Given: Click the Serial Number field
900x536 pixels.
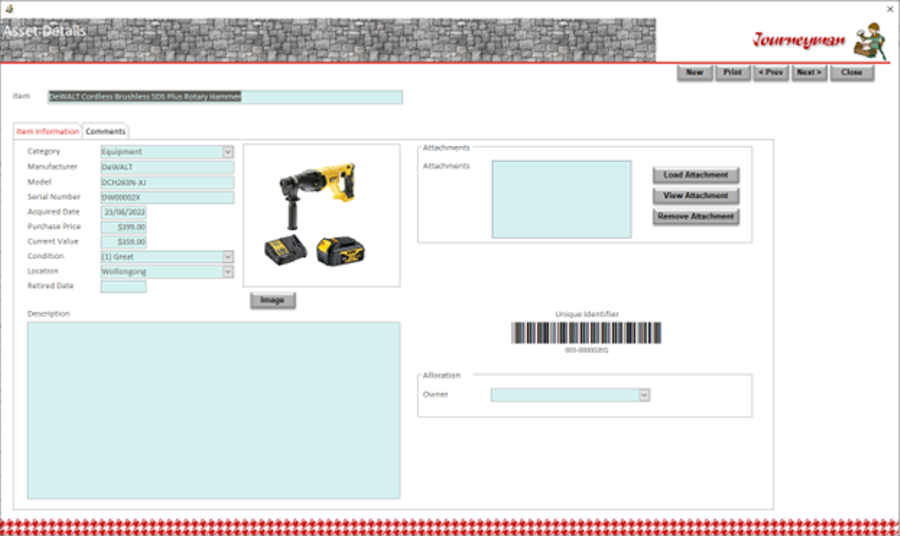Looking at the screenshot, I should [167, 197].
